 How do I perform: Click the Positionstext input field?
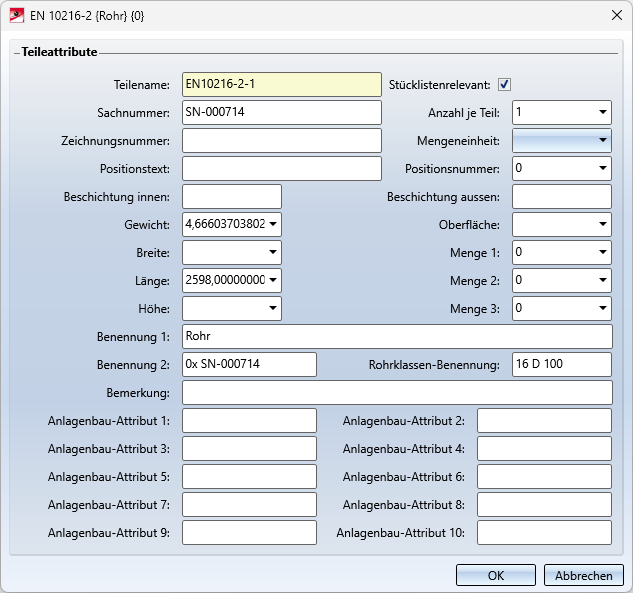pyautogui.click(x=282, y=168)
